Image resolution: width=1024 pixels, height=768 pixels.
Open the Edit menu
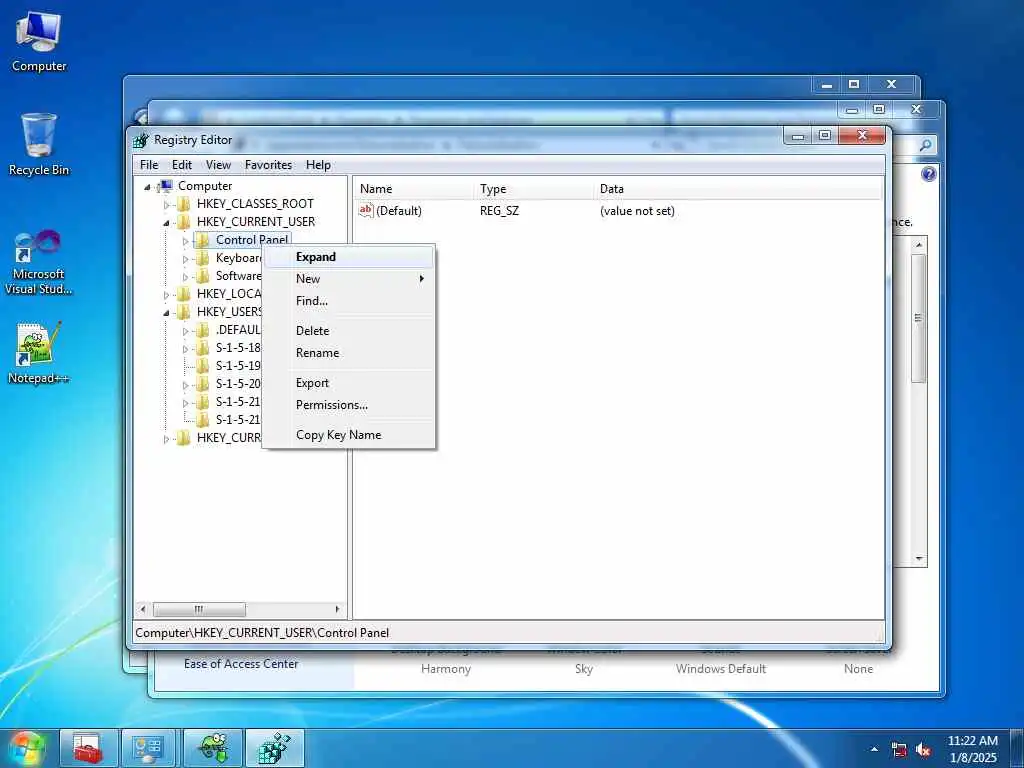click(x=182, y=165)
